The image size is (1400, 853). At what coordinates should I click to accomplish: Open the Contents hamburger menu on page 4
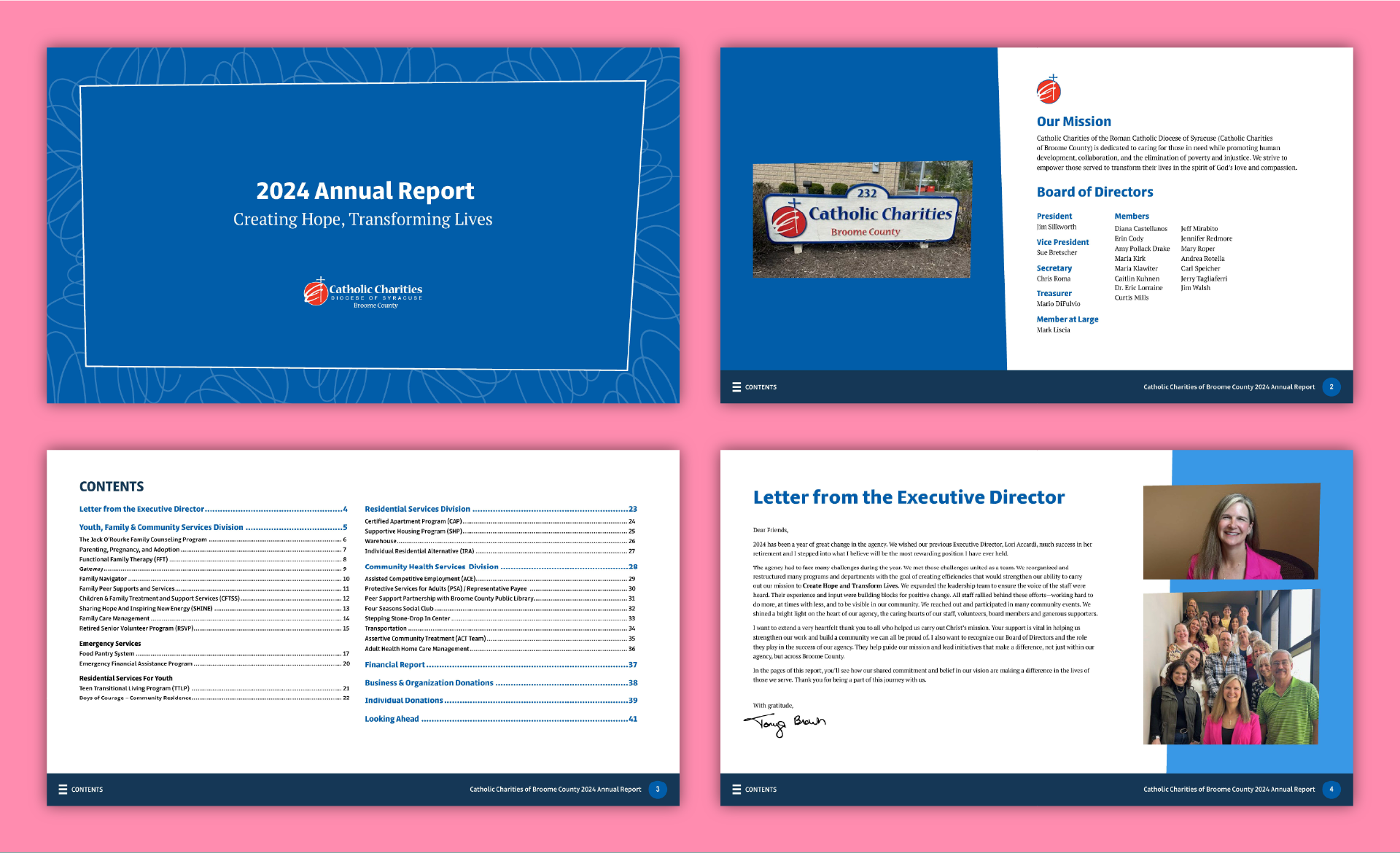point(737,789)
